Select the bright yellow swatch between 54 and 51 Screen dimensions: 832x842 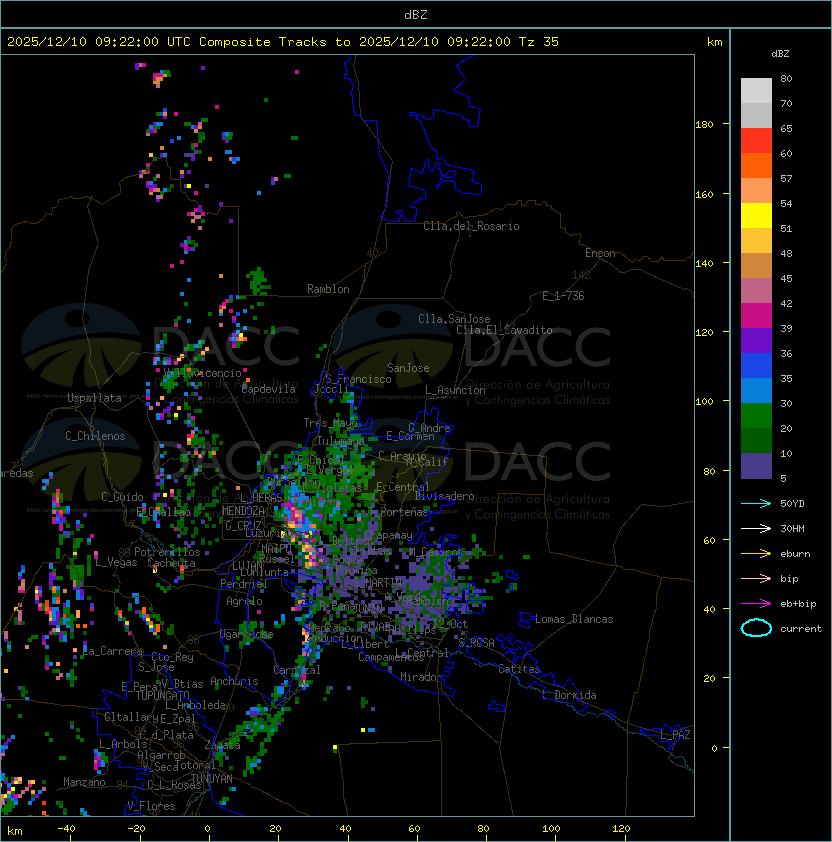click(756, 216)
